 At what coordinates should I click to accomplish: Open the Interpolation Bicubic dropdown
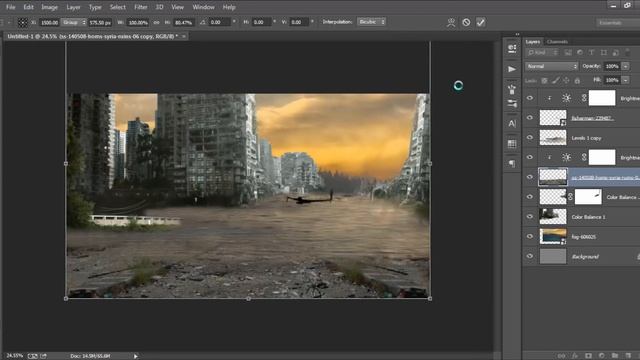pyautogui.click(x=371, y=22)
